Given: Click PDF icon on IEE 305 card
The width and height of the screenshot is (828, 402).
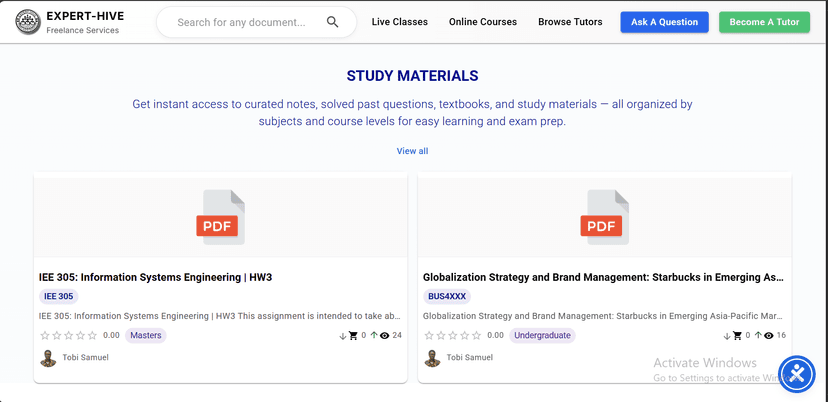Looking at the screenshot, I should [221, 217].
